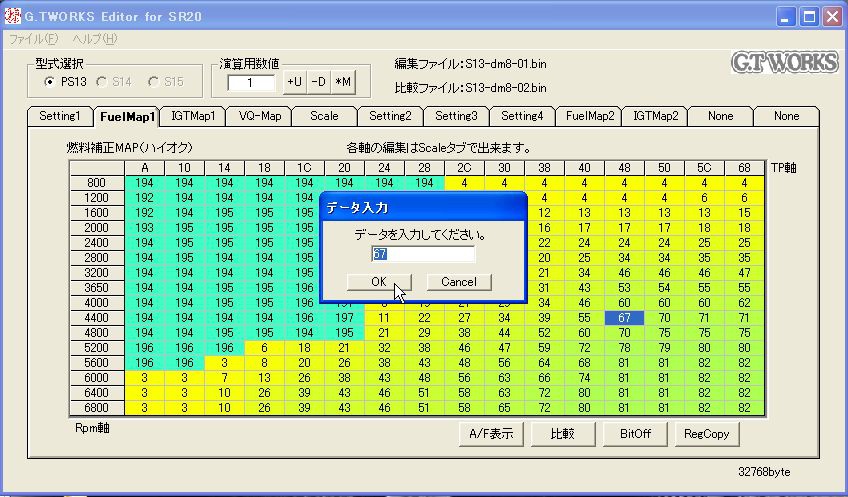This screenshot has height=497, width=848.
Task: Switch to the FuelMap1 tab
Action: 127,116
